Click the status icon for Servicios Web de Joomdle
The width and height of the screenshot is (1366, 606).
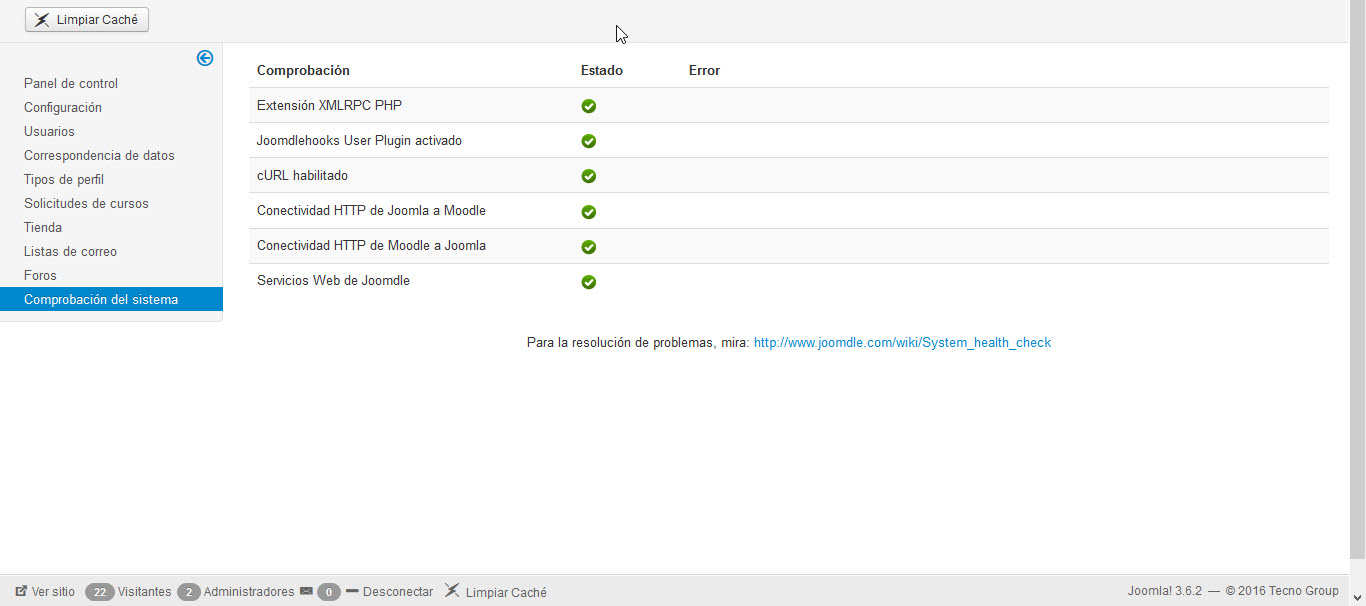pyautogui.click(x=589, y=282)
